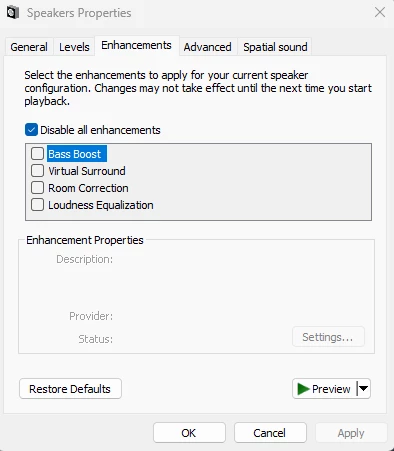Check the Room Correction box

[37, 188]
